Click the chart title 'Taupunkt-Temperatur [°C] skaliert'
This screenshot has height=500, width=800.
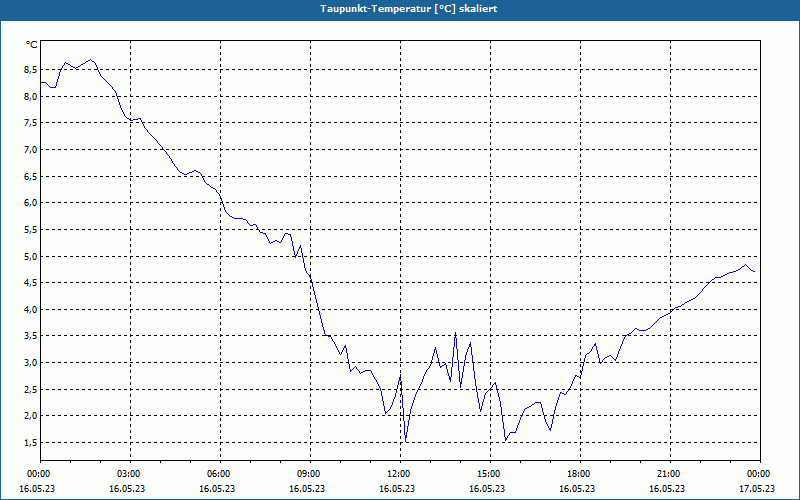click(x=409, y=9)
